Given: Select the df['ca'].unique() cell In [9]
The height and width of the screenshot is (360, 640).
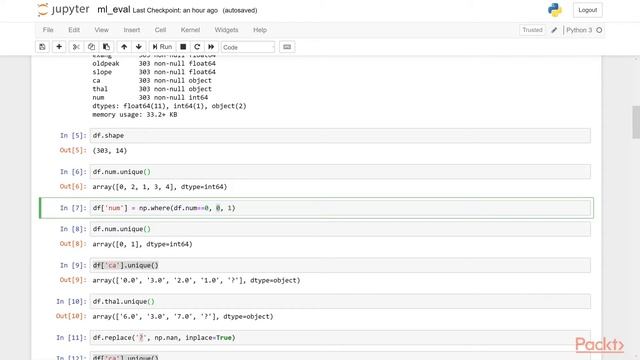Looking at the screenshot, I should pyautogui.click(x=340, y=265).
